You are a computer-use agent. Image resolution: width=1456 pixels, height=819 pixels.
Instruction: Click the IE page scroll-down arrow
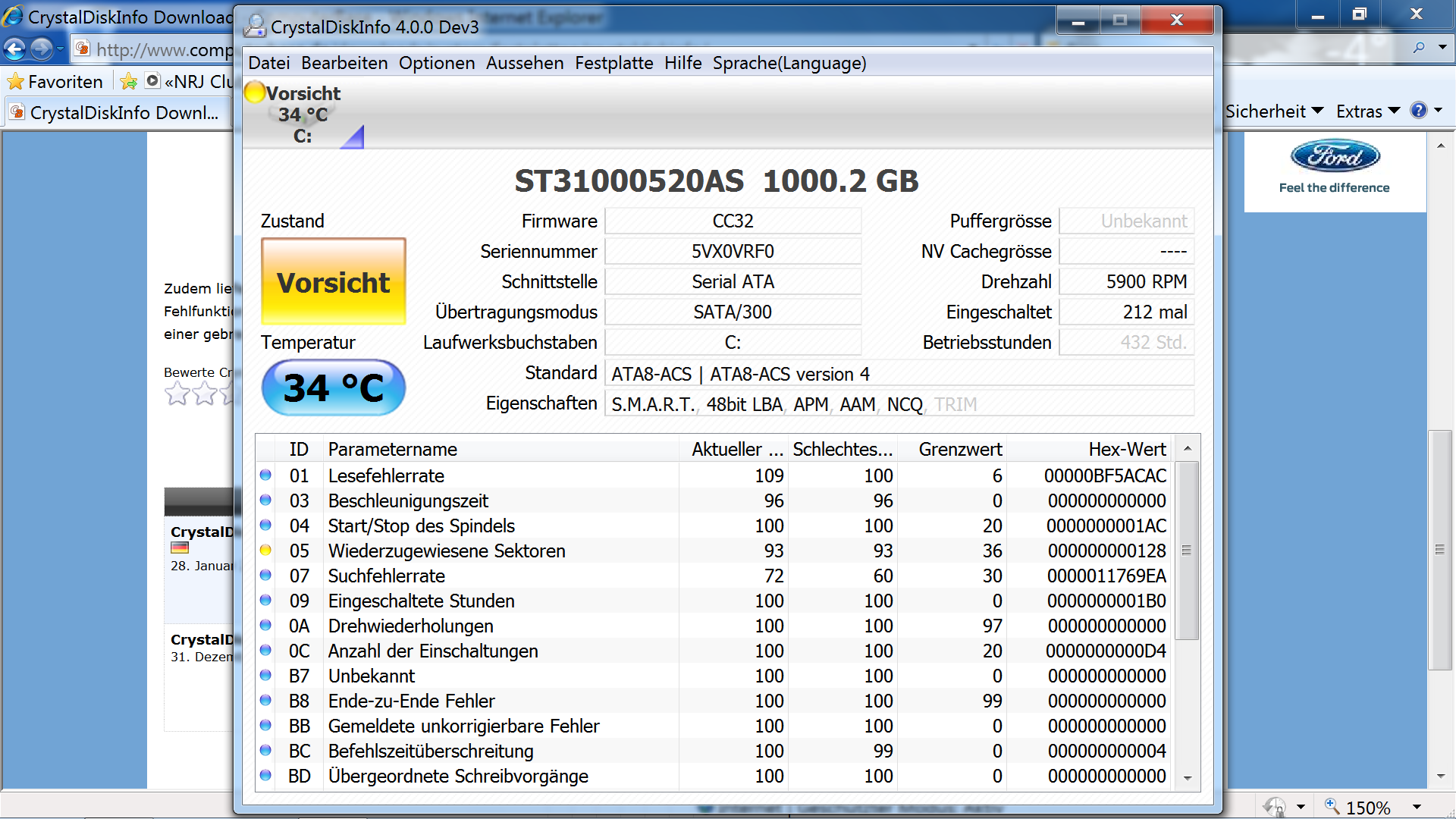click(x=1441, y=777)
